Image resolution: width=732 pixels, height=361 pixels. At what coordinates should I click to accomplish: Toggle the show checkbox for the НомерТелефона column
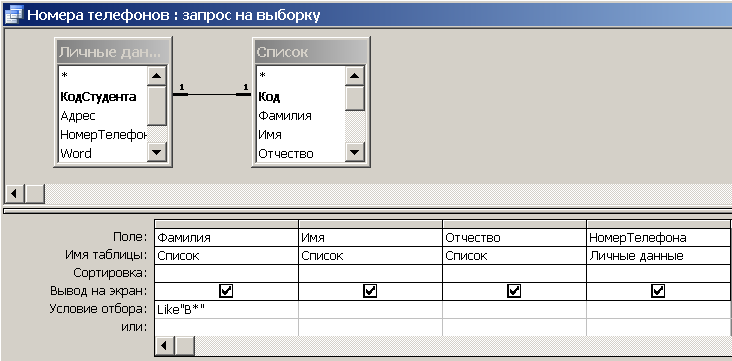point(658,291)
